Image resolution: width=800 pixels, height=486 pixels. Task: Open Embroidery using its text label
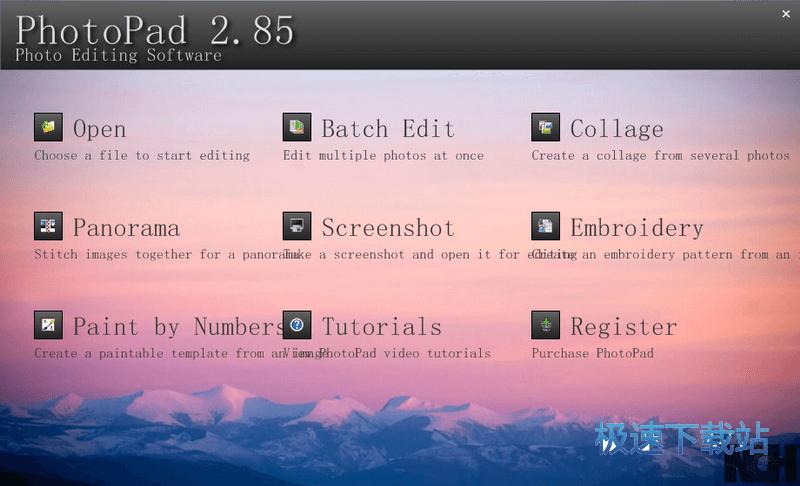tap(636, 228)
